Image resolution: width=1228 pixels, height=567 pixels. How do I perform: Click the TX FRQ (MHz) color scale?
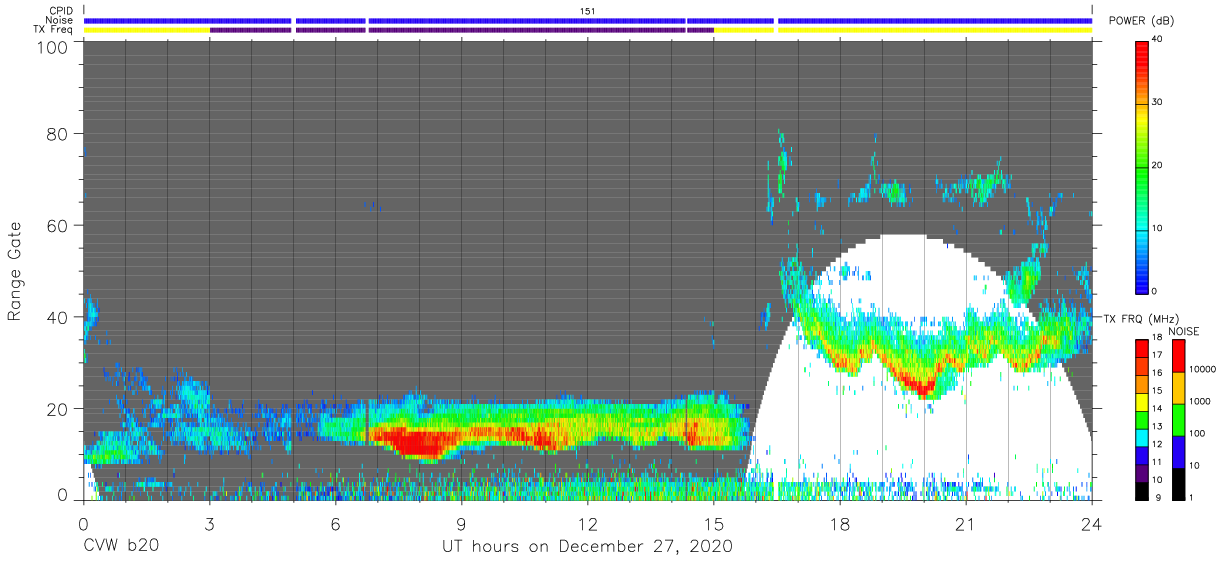point(1142,419)
